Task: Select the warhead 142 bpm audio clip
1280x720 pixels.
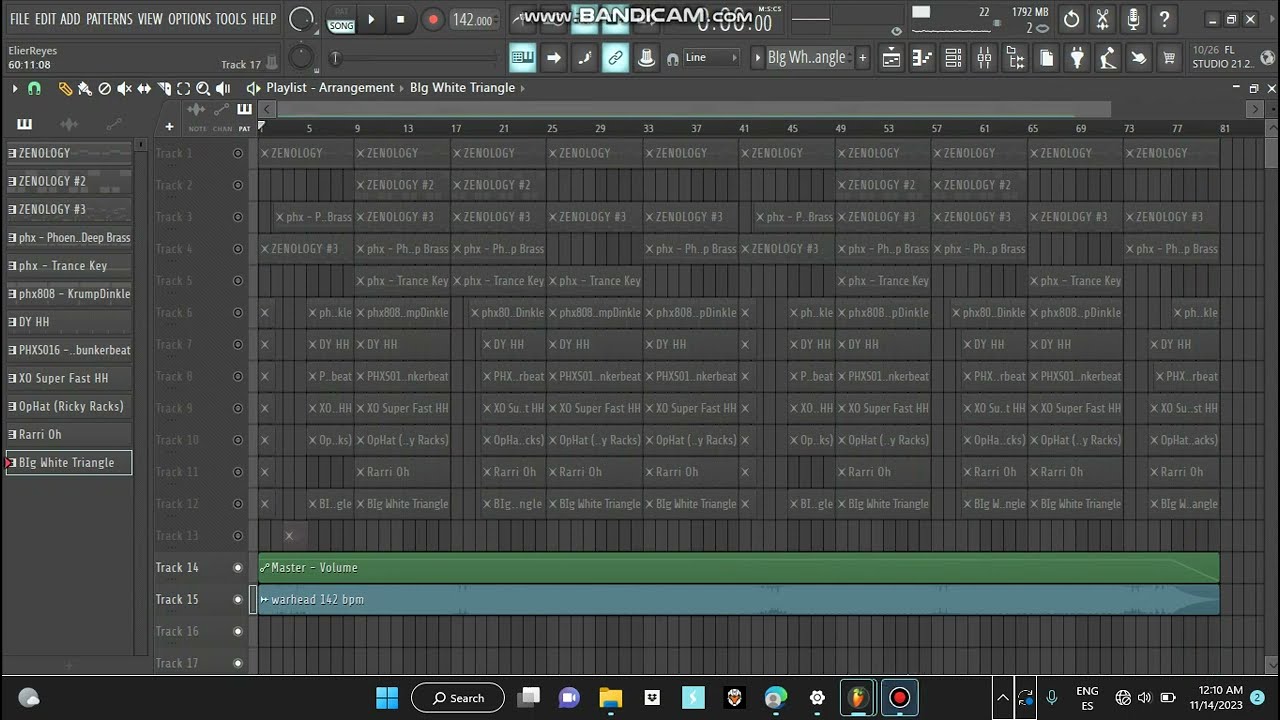Action: pyautogui.click(x=739, y=599)
